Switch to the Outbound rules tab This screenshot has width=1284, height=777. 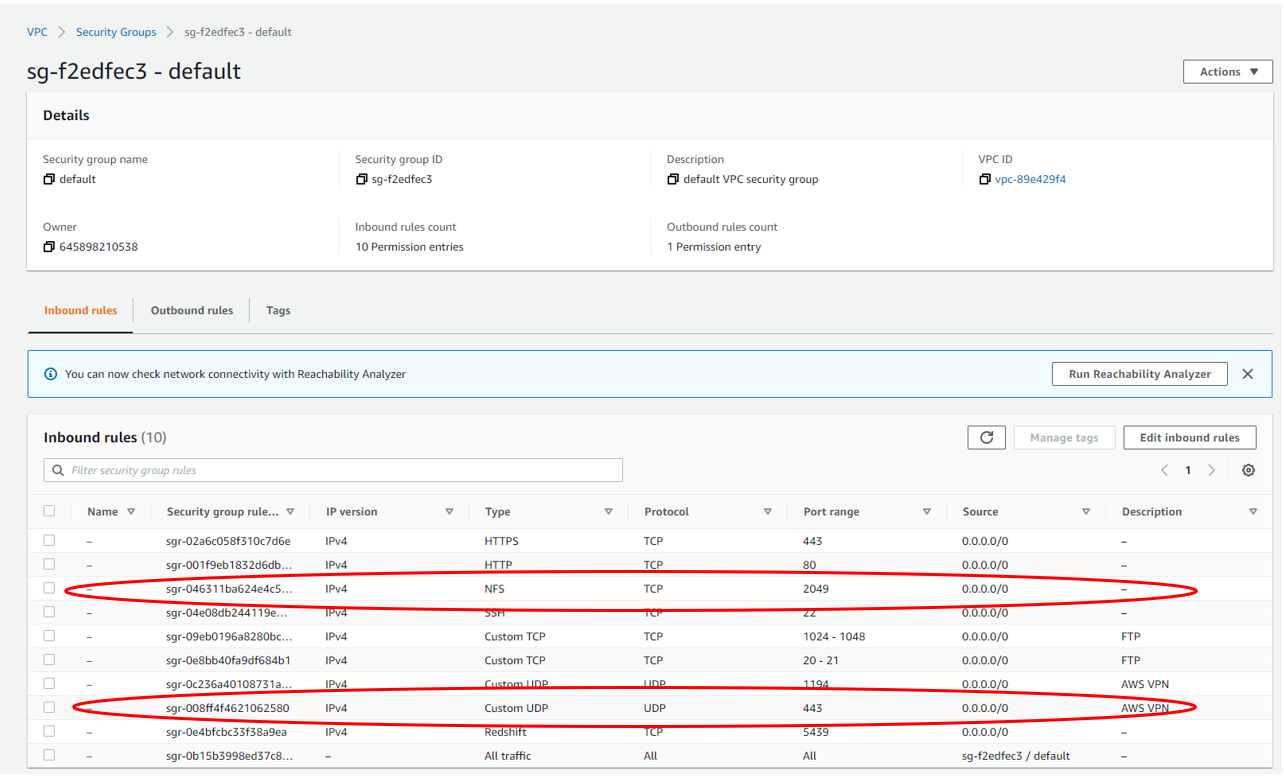[x=192, y=311]
